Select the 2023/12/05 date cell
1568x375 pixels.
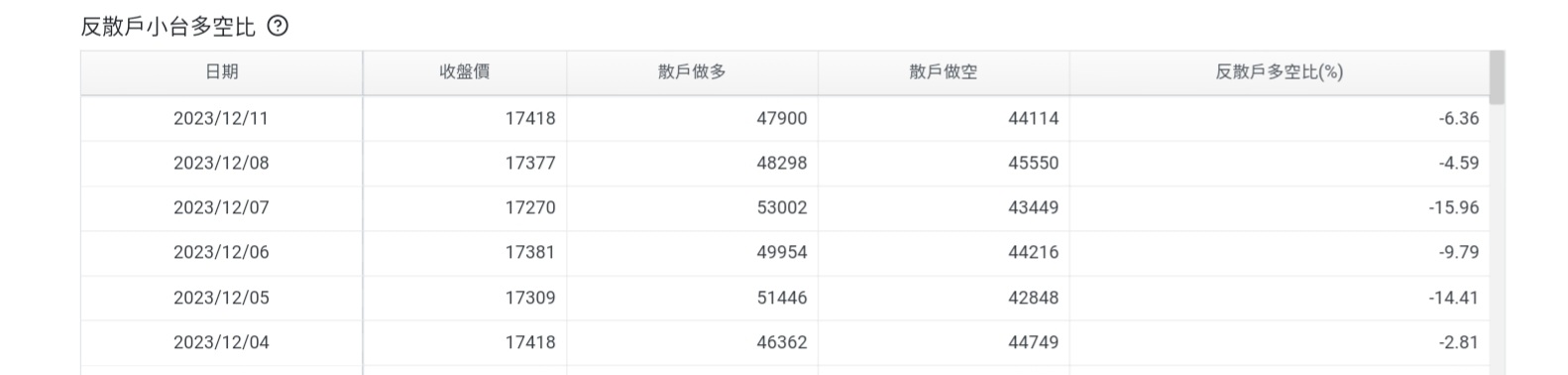click(221, 298)
